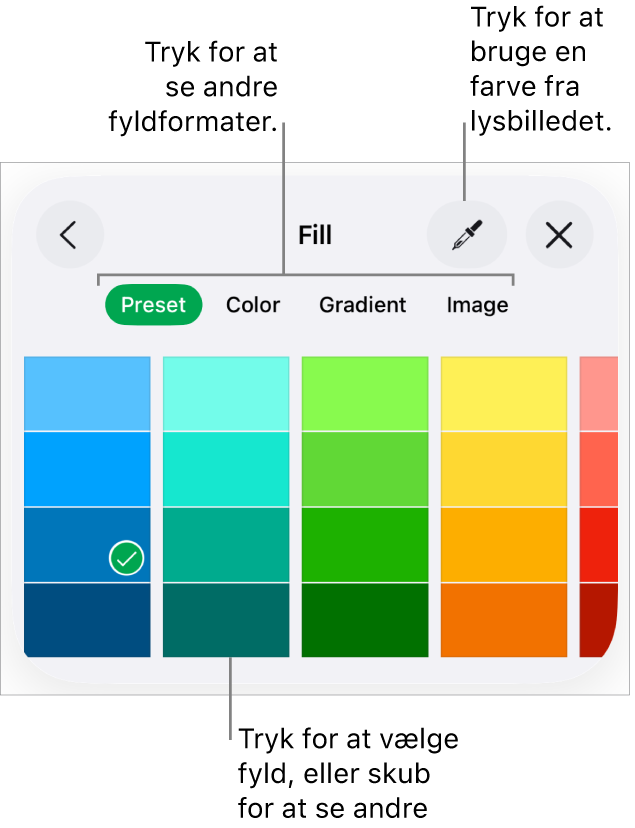Open the Gradient tab

point(362,305)
